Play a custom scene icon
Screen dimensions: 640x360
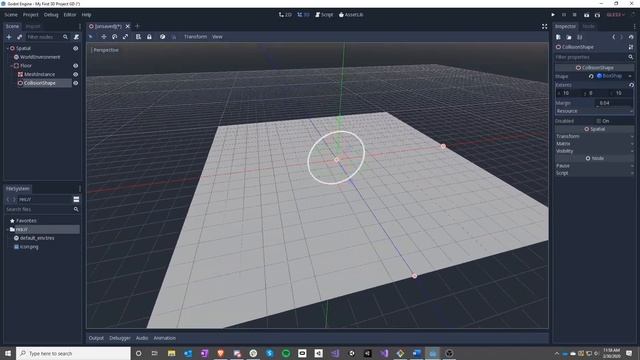(597, 15)
